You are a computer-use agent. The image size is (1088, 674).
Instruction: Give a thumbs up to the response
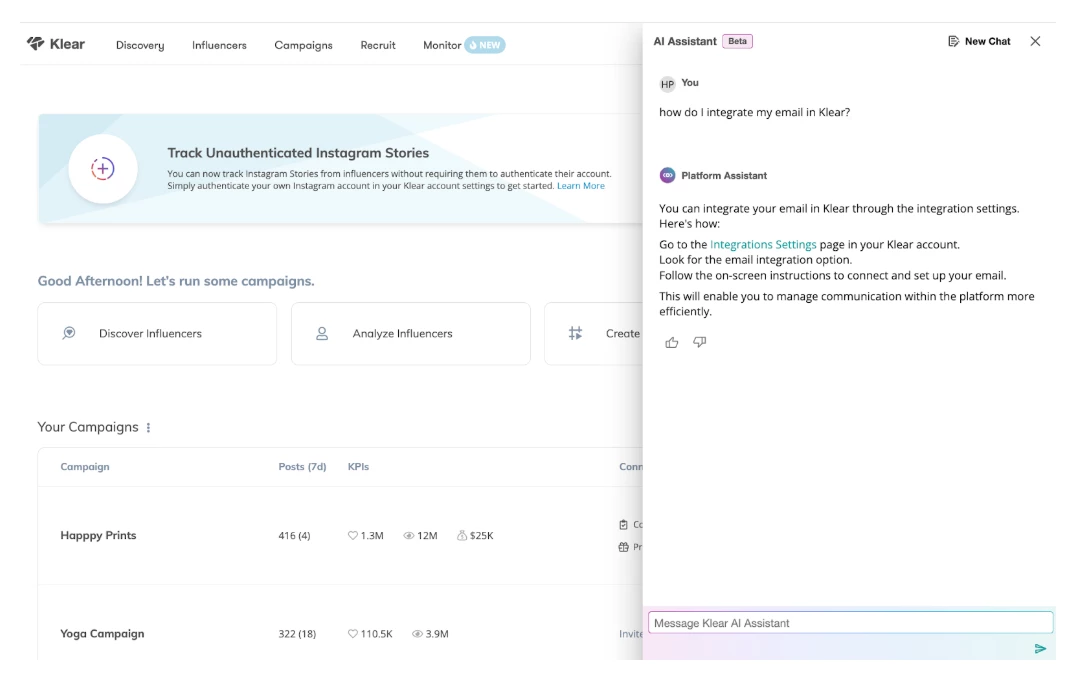672,342
